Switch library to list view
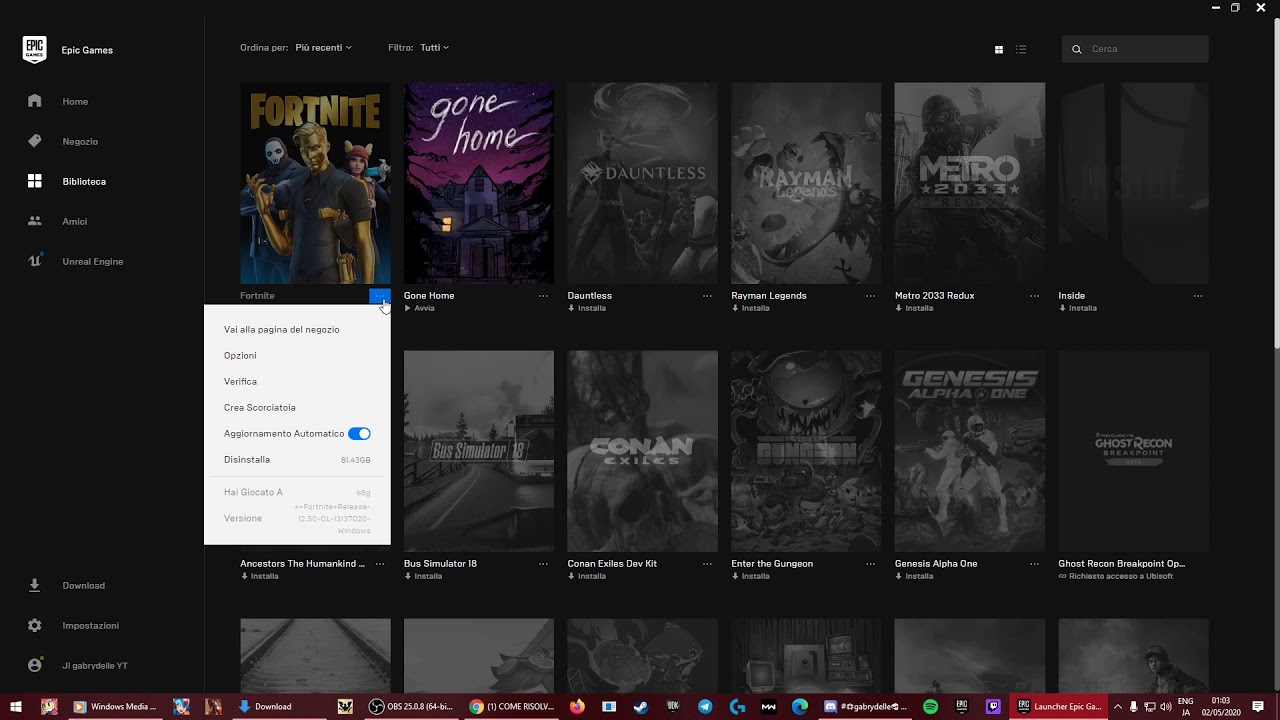The width and height of the screenshot is (1280, 720). [1021, 49]
